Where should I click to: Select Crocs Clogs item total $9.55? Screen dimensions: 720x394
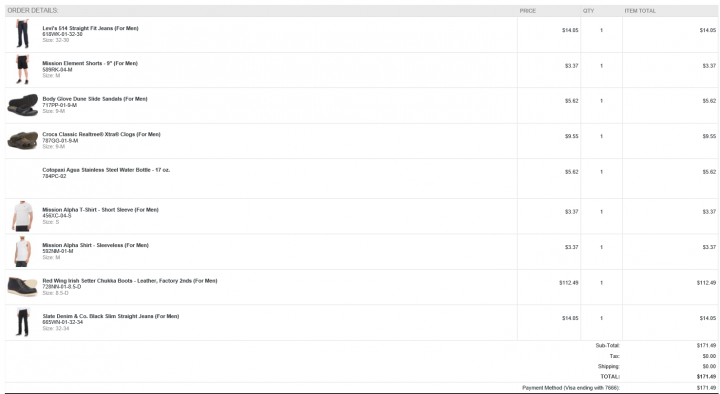(x=709, y=136)
